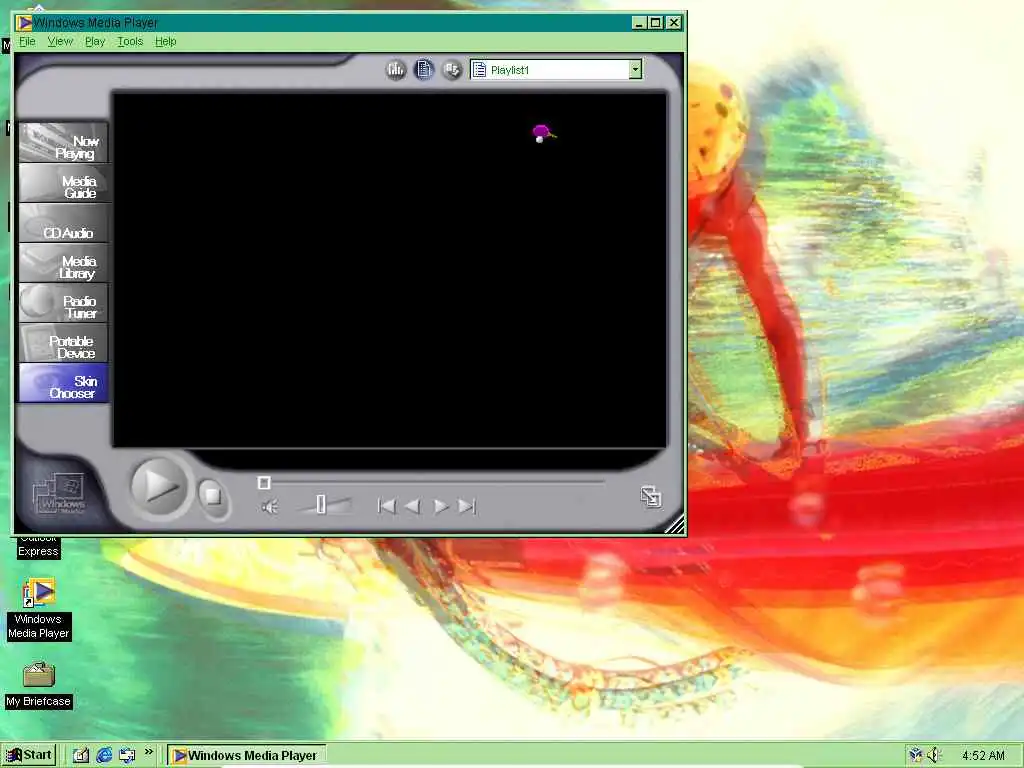Open the Media Guide section
This screenshot has width=1024, height=768.
point(63,183)
